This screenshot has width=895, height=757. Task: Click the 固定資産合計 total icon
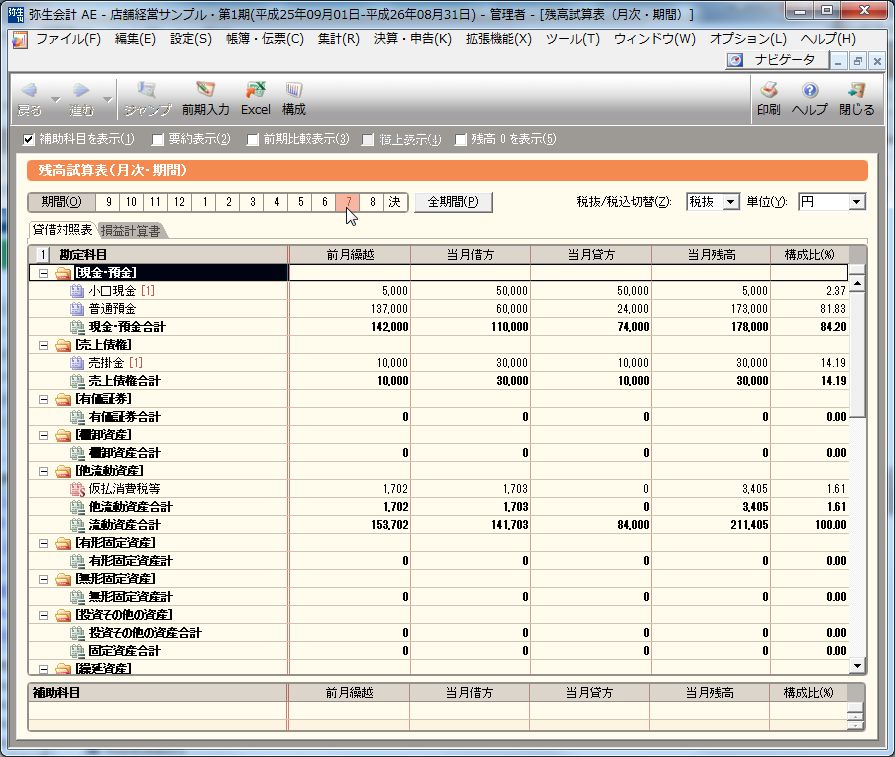(x=76, y=651)
